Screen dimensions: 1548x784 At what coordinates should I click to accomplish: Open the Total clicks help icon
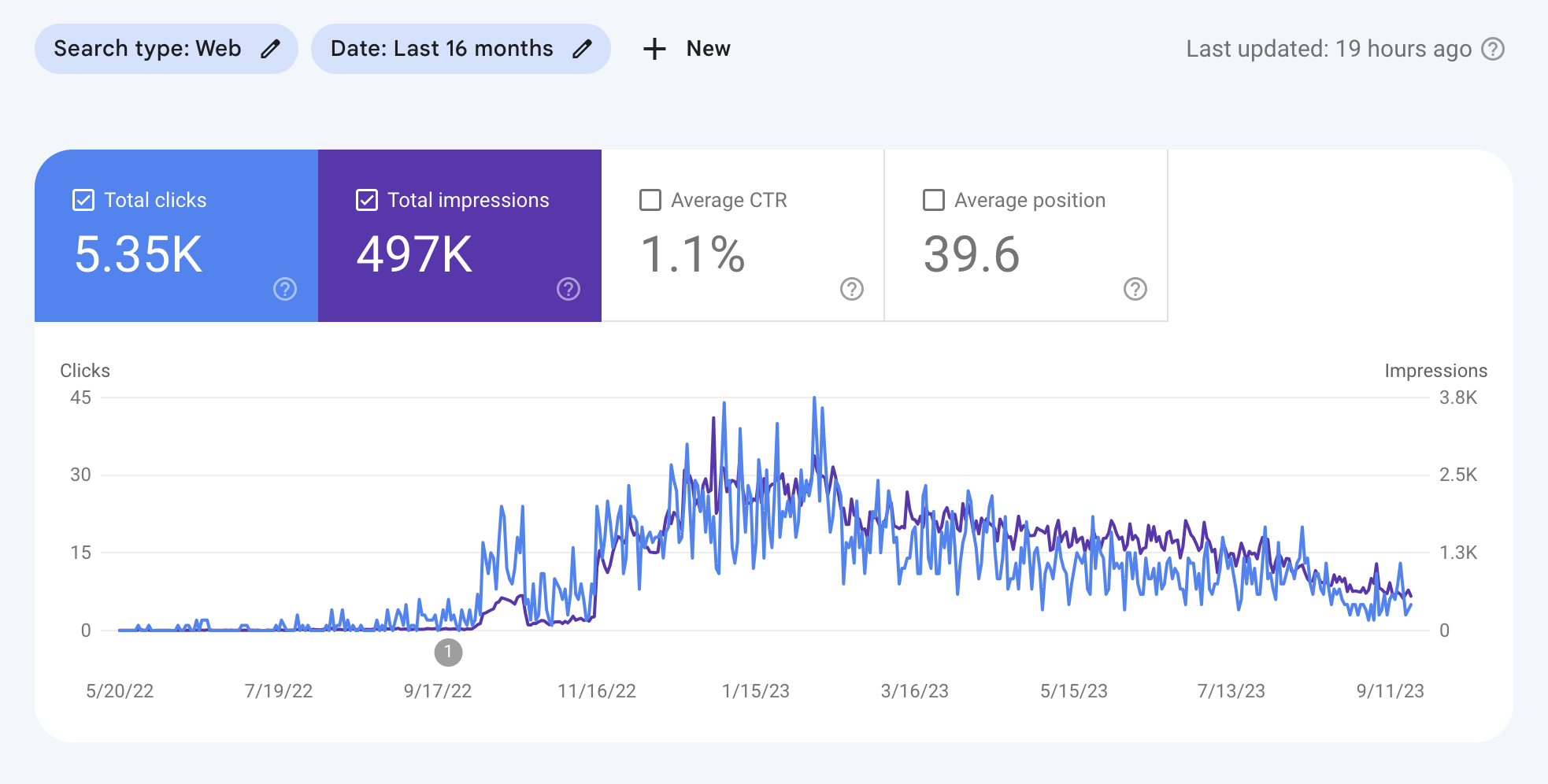285,289
